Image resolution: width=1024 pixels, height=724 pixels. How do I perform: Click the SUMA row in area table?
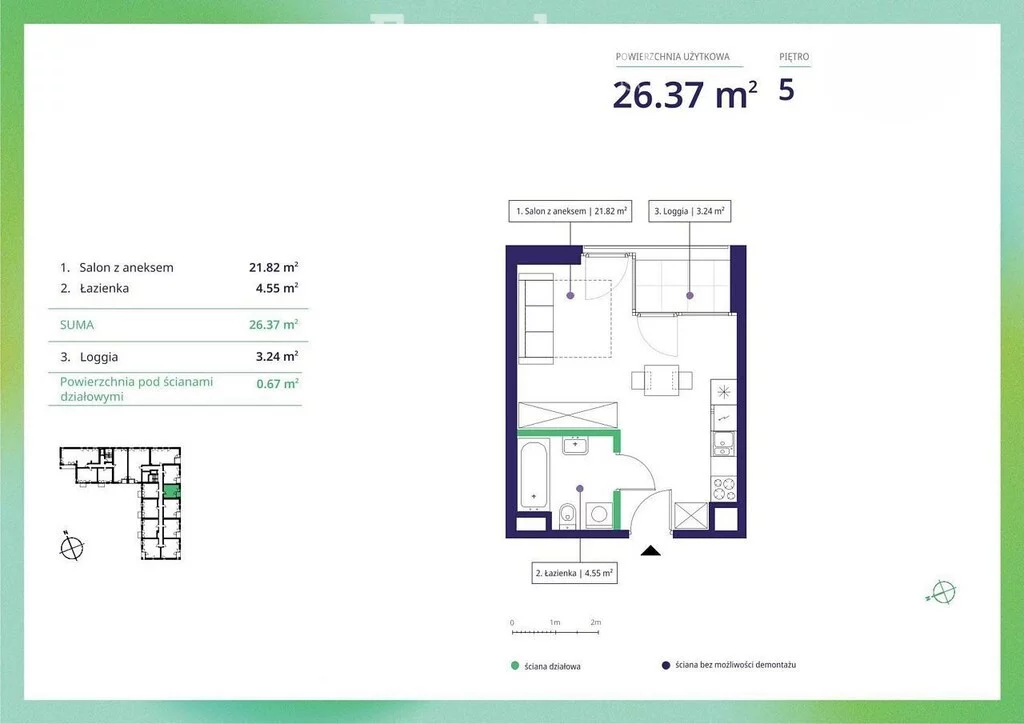pos(178,325)
